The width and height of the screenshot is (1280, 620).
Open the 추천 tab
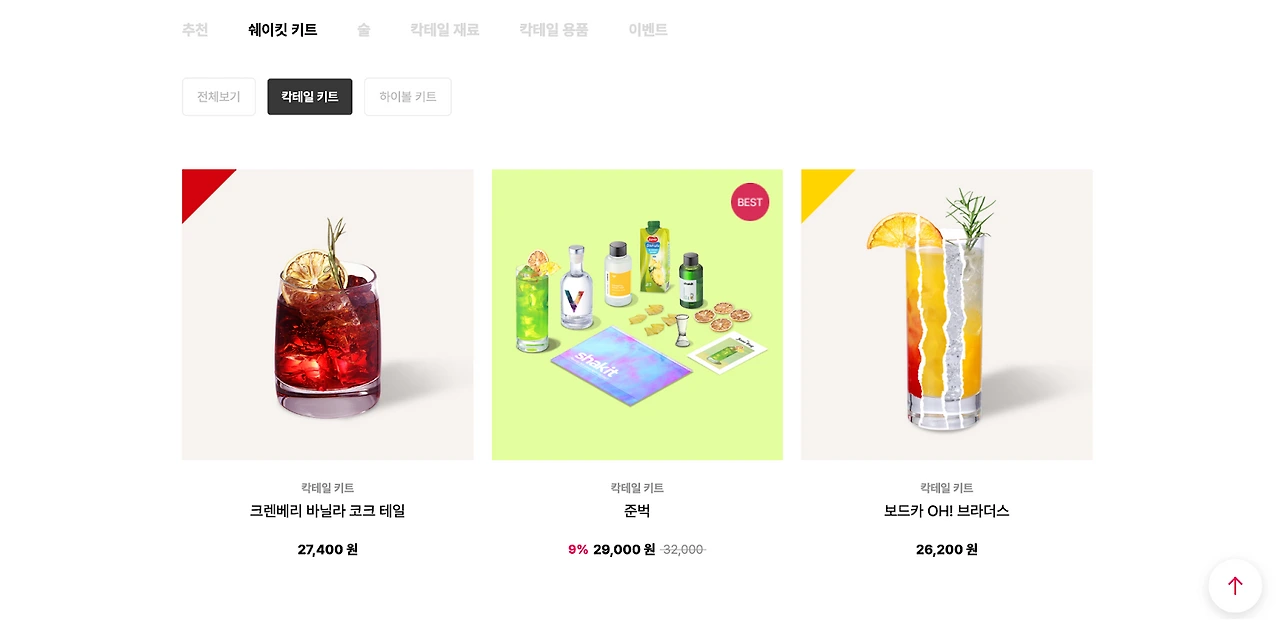click(195, 30)
